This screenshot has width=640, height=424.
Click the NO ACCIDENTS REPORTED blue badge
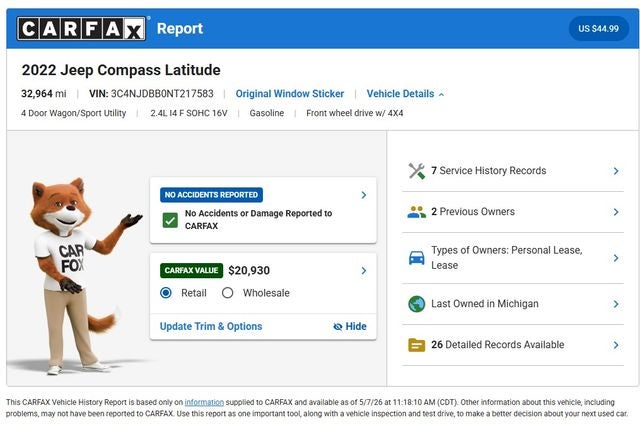point(211,195)
